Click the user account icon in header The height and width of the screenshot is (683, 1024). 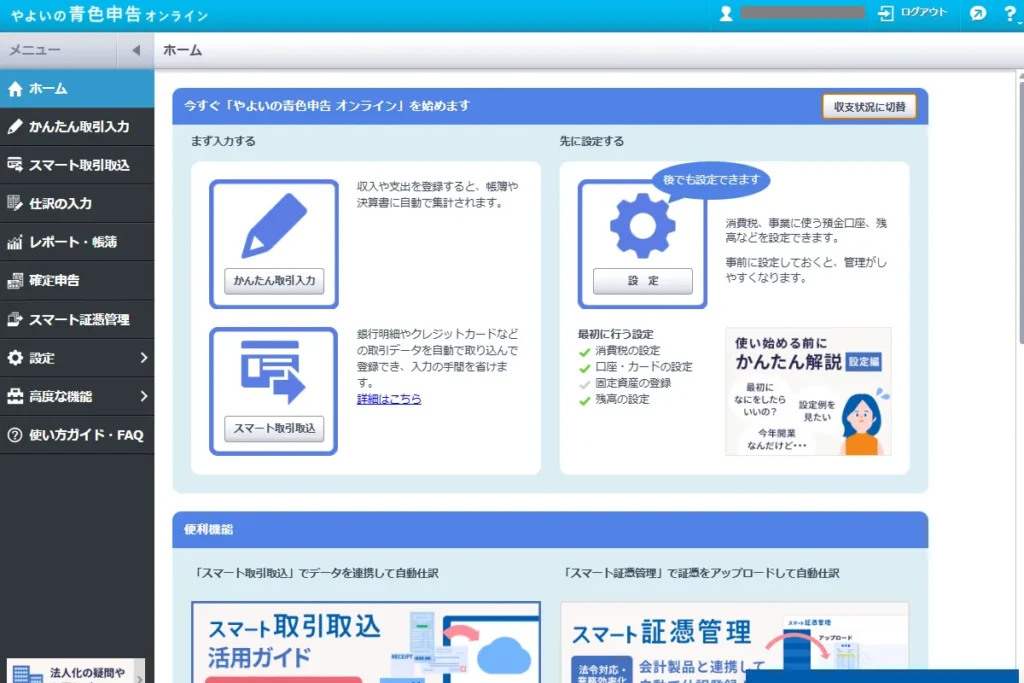pos(726,13)
